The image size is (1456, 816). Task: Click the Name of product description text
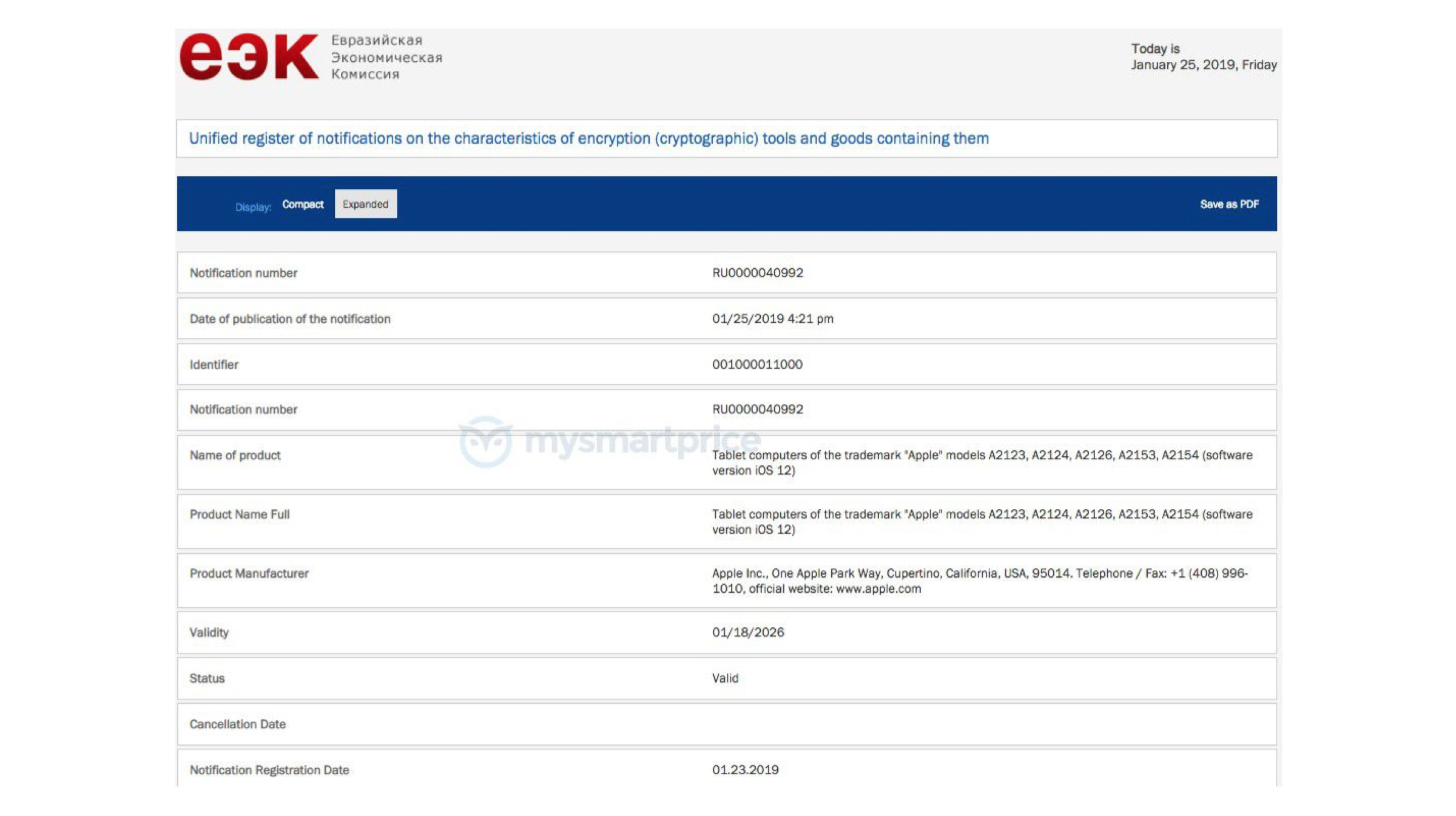[982, 462]
